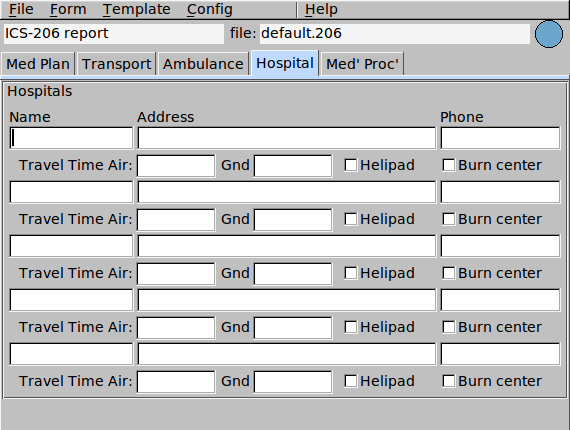Click the file name field showing default.206
The width and height of the screenshot is (570, 430).
395,34
